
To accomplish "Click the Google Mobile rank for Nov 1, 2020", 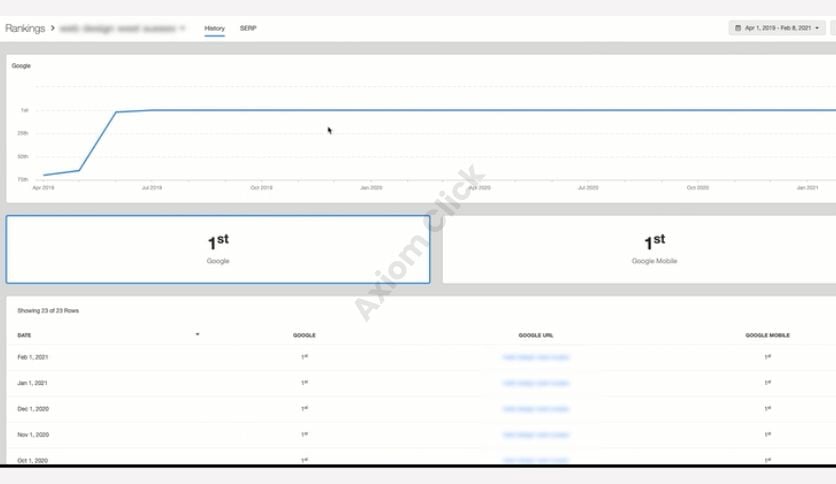I will pos(768,434).
